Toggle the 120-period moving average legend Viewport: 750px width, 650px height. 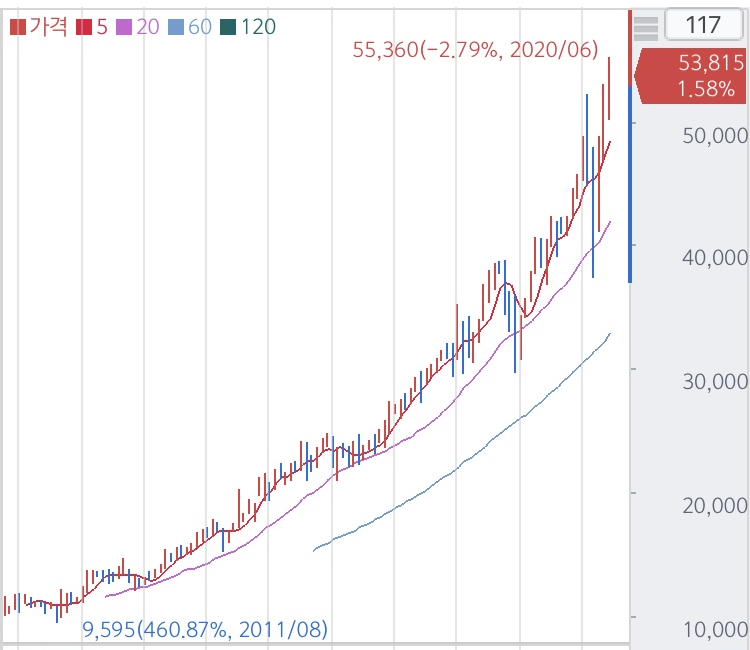tap(248, 27)
